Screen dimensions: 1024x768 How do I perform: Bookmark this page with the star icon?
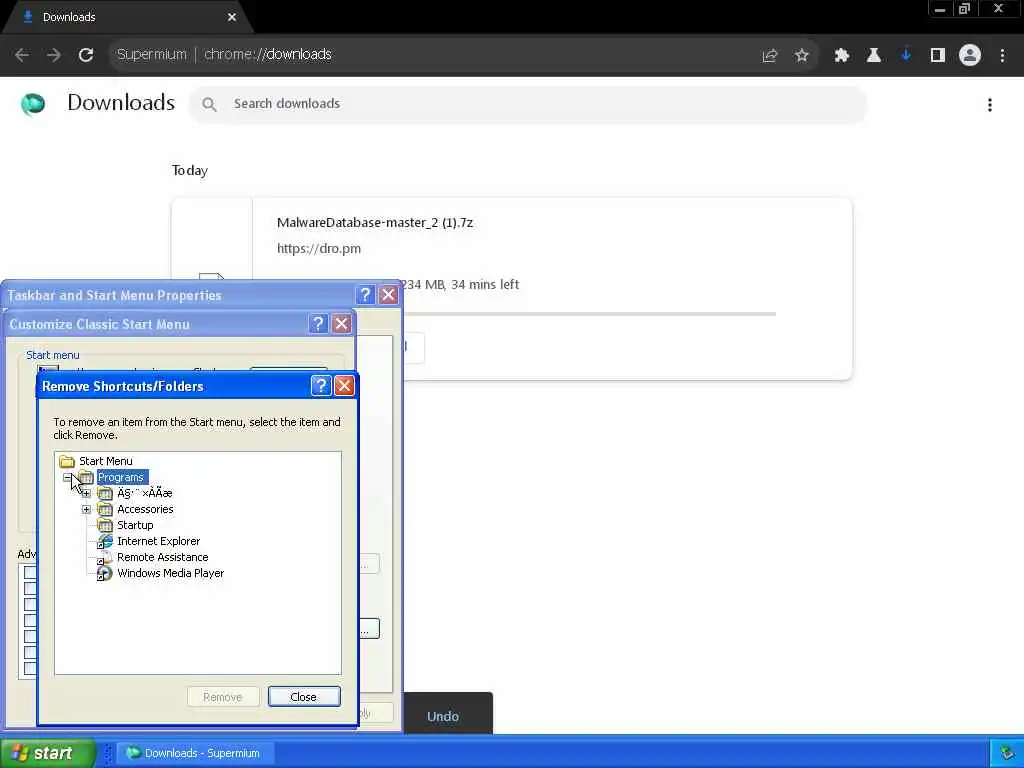coord(802,56)
